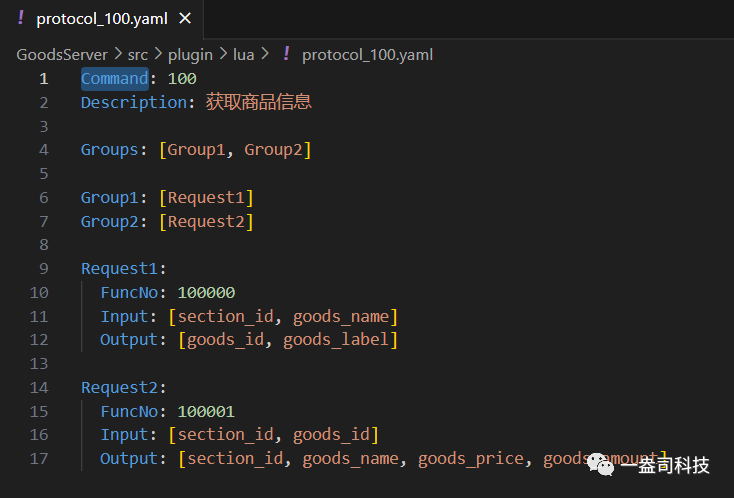Click FuncNo key on line 10
734x498 pixels.
tap(129, 293)
